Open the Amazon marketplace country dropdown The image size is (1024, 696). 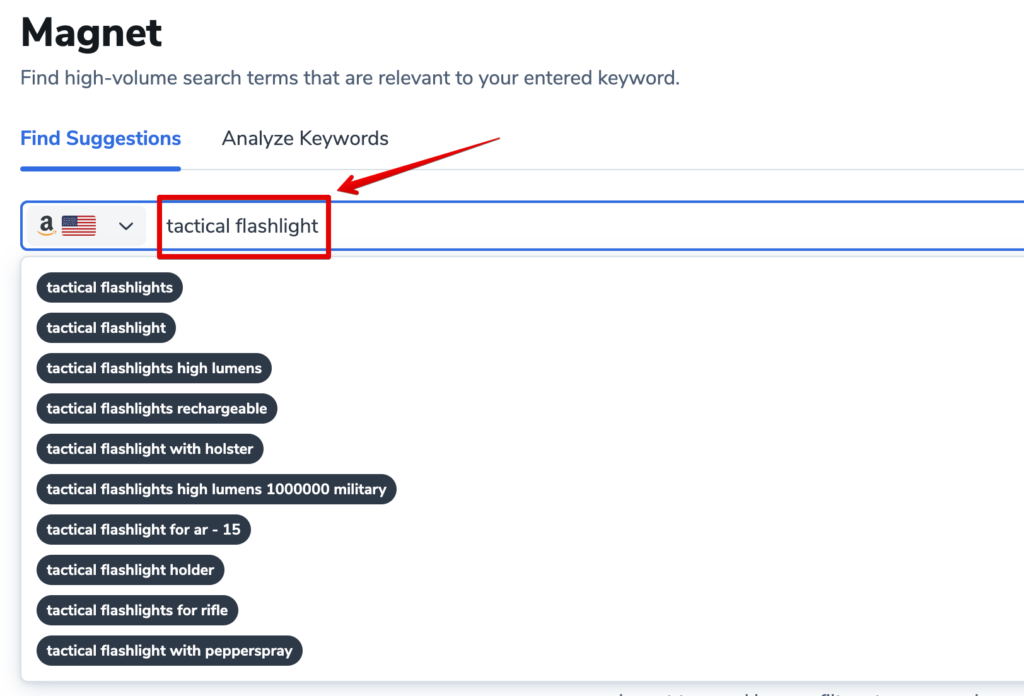(86, 226)
